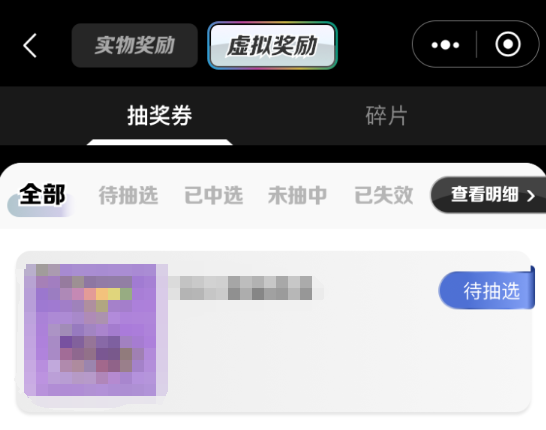
Task: Click empty white area below ticket card
Action: tap(273, 422)
